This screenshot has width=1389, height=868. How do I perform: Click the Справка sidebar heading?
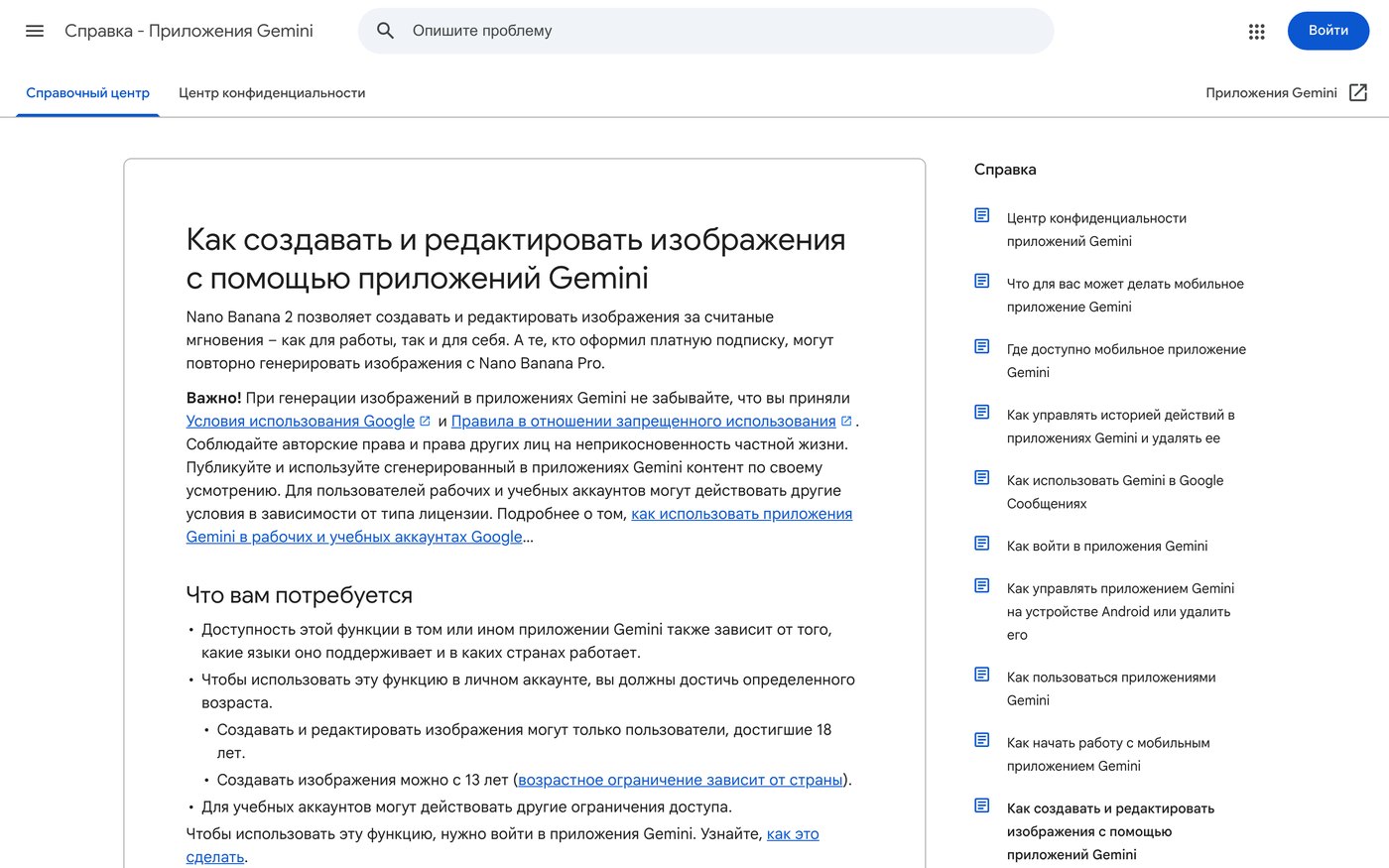tap(1005, 170)
